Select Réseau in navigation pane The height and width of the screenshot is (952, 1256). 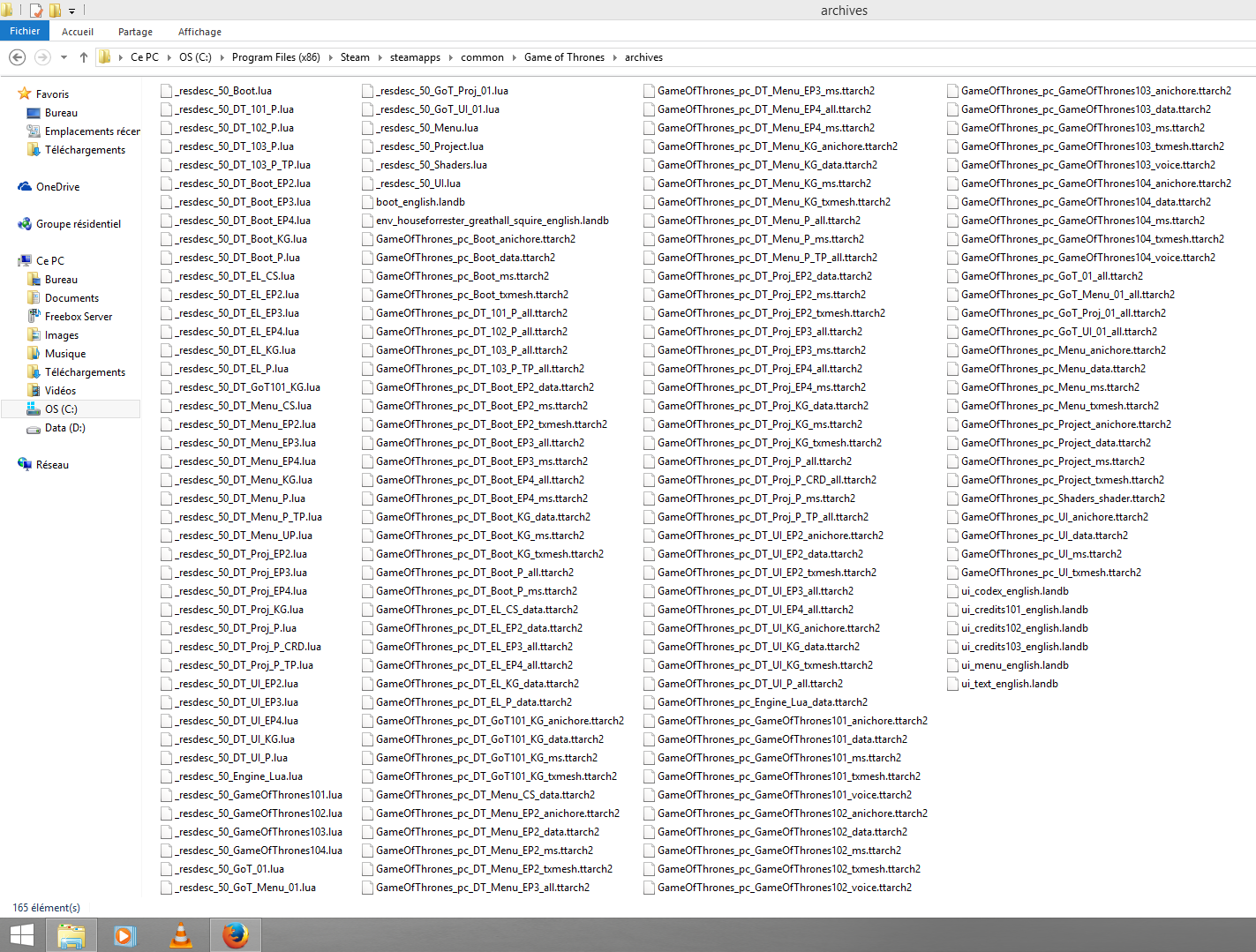click(52, 465)
